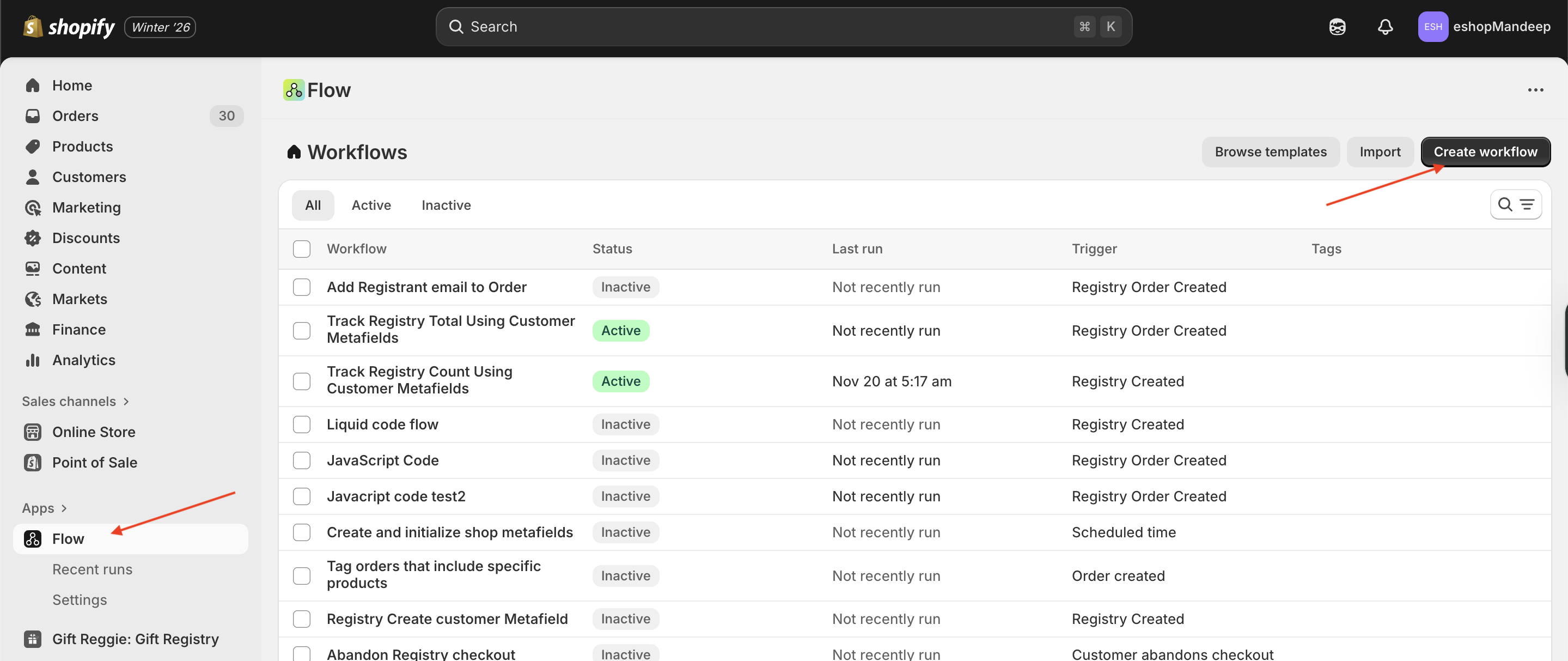Screen dimensions: 1568x661
Task: Focus the top Search field
Action: point(783,27)
